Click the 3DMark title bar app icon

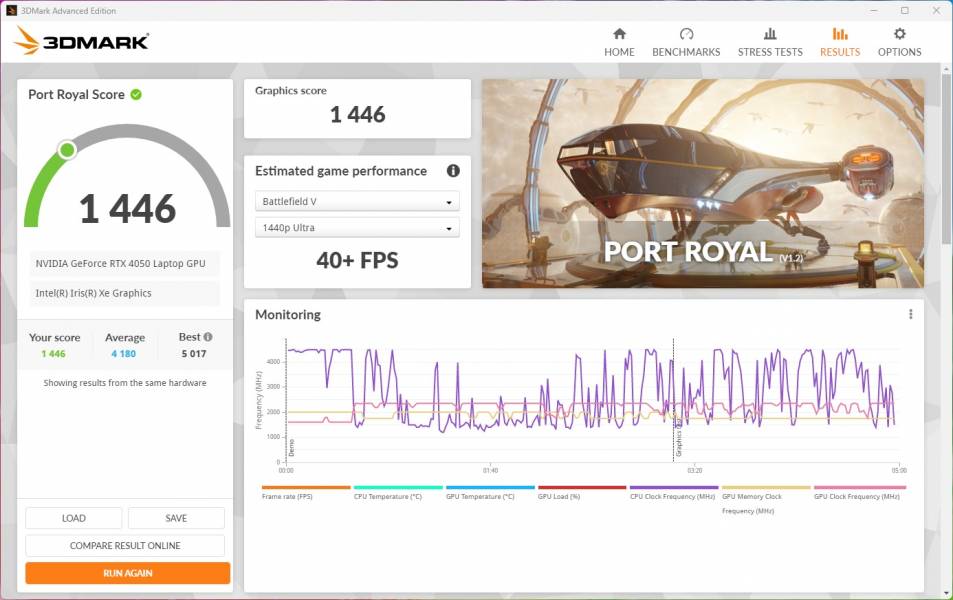[x=11, y=10]
